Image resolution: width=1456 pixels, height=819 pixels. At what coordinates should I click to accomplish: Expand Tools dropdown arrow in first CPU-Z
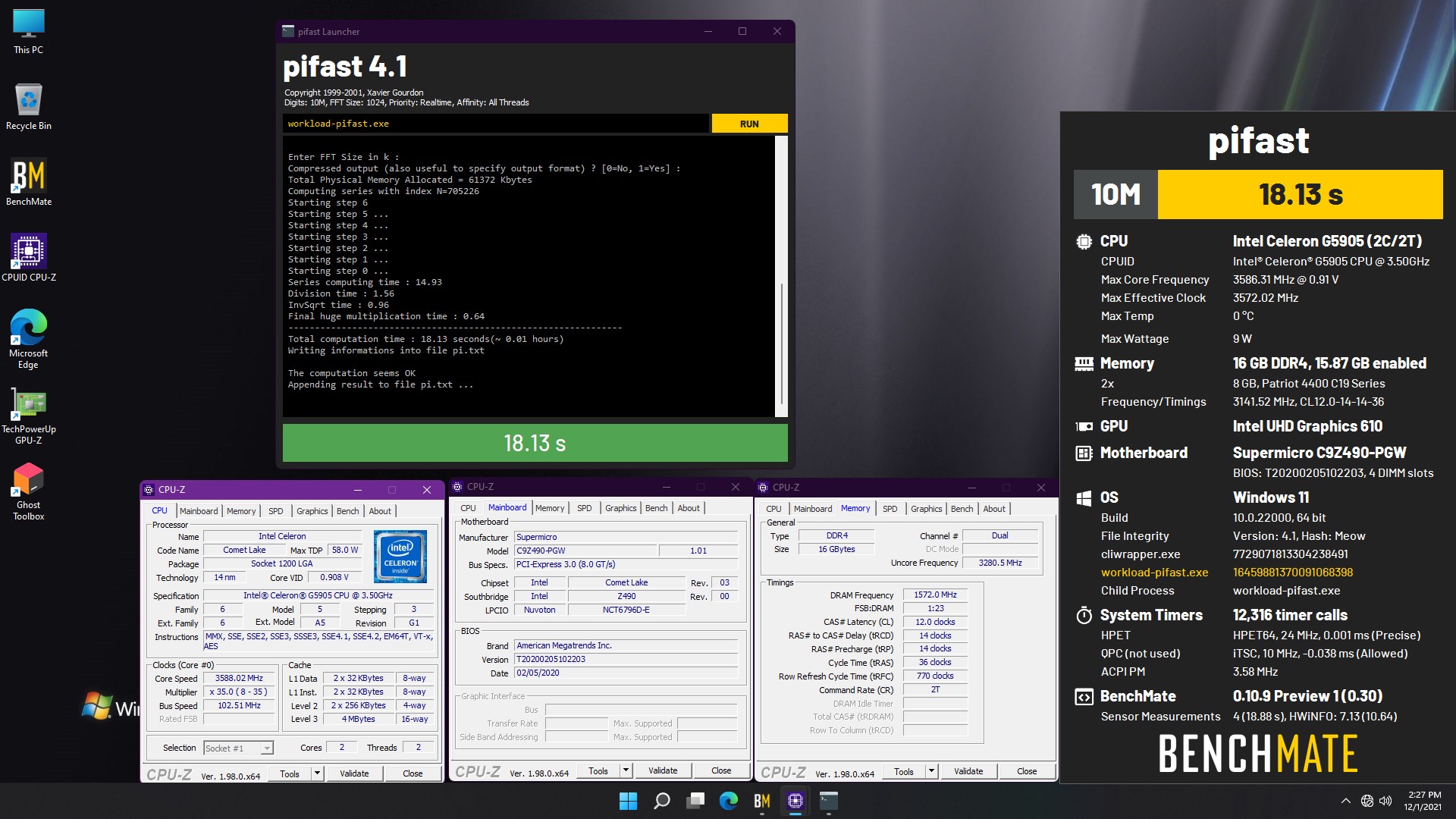(x=317, y=773)
